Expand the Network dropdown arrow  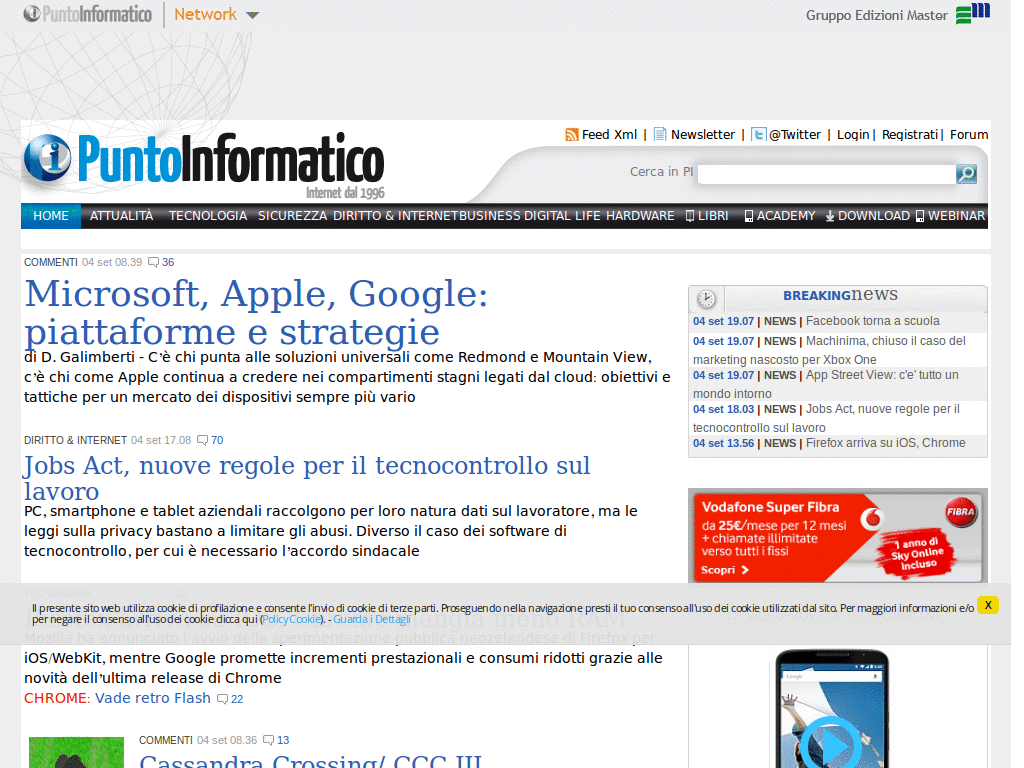point(252,15)
